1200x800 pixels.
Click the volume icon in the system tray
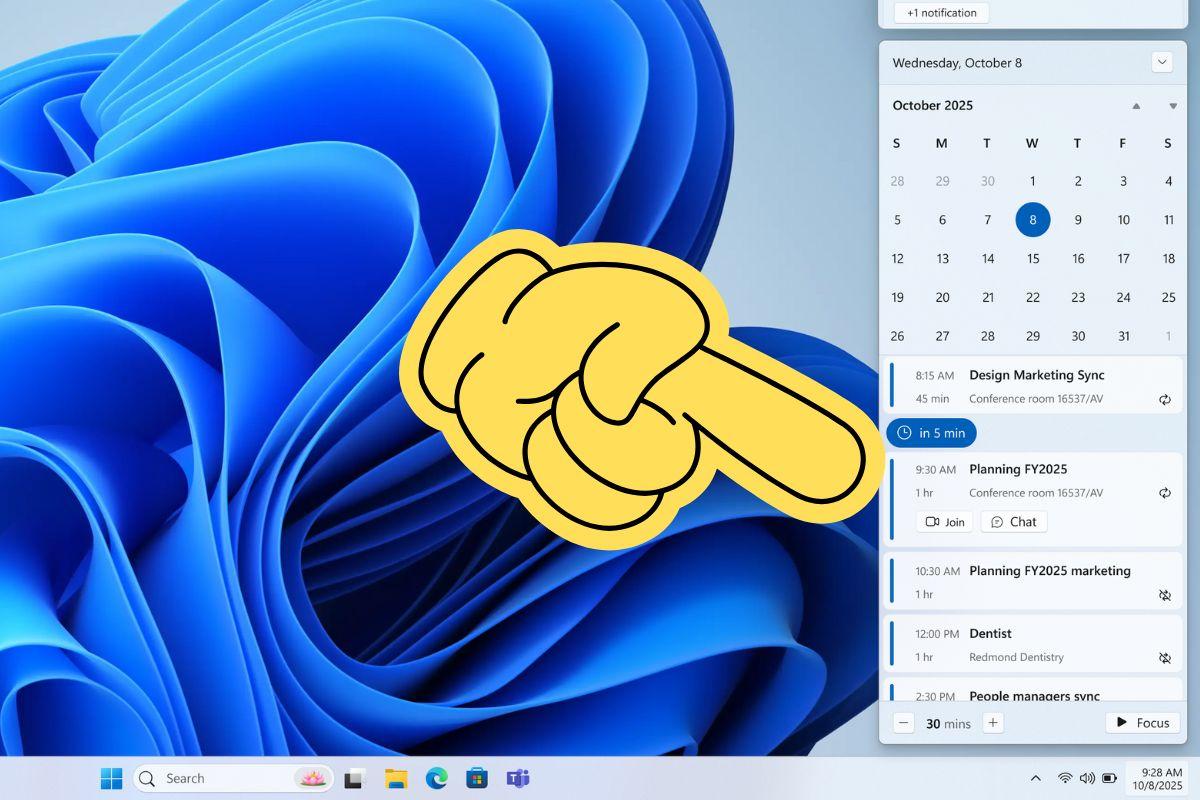click(x=1088, y=778)
